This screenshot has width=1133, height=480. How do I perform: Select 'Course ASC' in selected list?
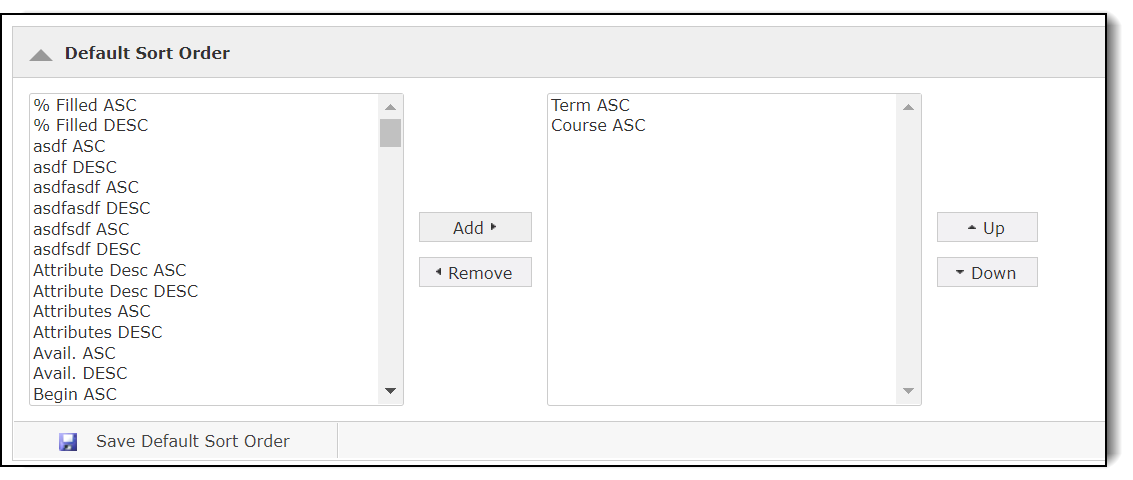(x=598, y=126)
